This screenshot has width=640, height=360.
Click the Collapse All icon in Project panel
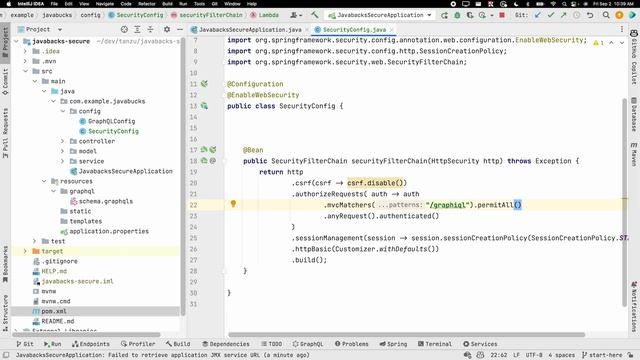click(x=150, y=29)
